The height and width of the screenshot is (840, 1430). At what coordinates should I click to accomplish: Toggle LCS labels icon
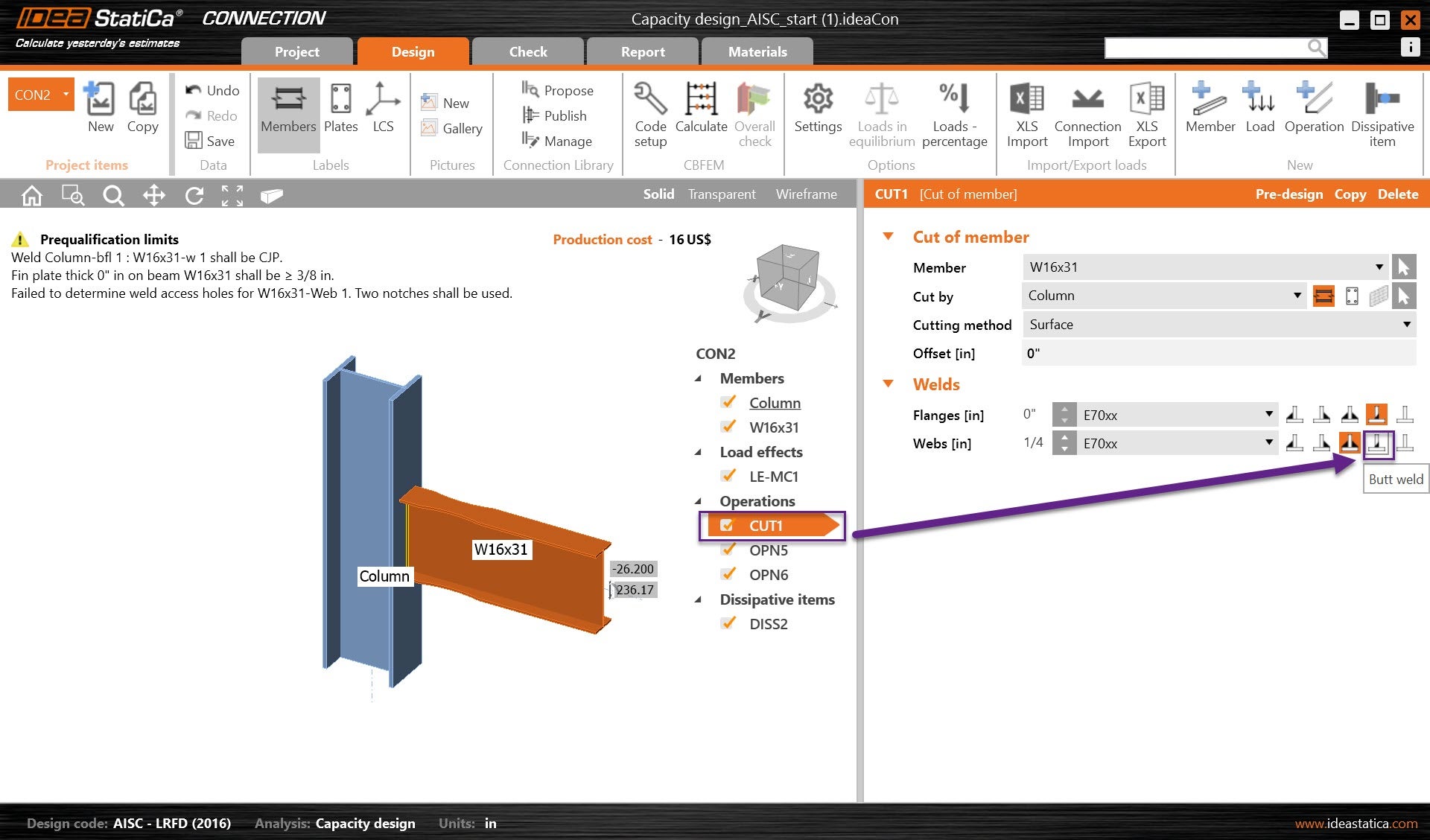coord(383,100)
